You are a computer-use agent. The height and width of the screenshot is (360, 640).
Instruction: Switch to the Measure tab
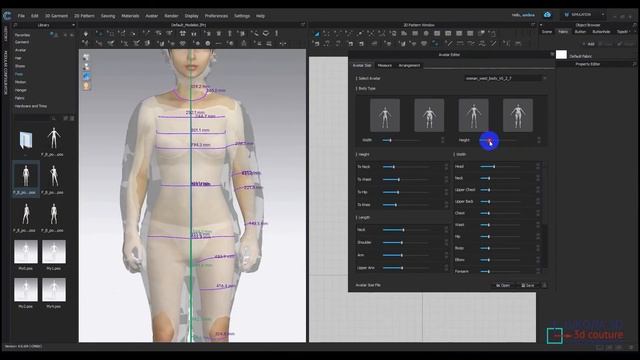pyautogui.click(x=384, y=65)
